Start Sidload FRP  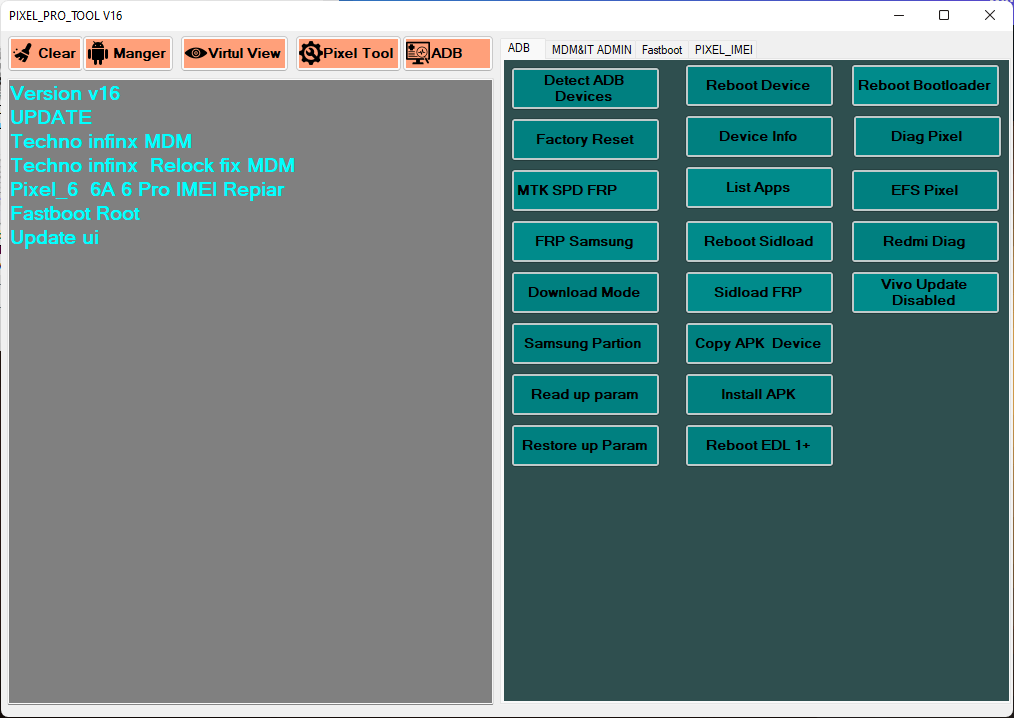(758, 292)
